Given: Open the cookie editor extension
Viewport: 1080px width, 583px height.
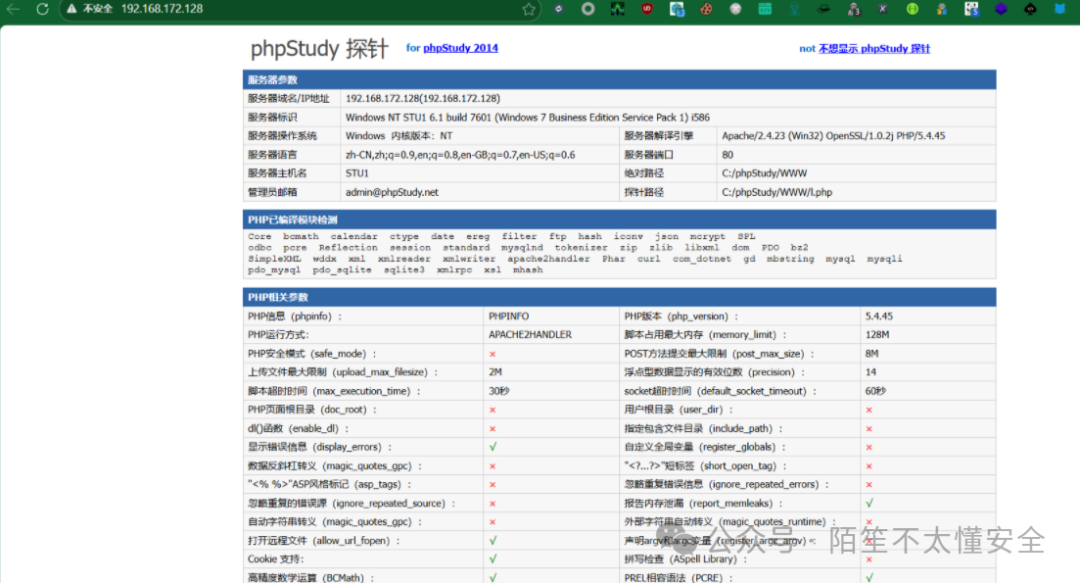Looking at the screenshot, I should tap(705, 10).
